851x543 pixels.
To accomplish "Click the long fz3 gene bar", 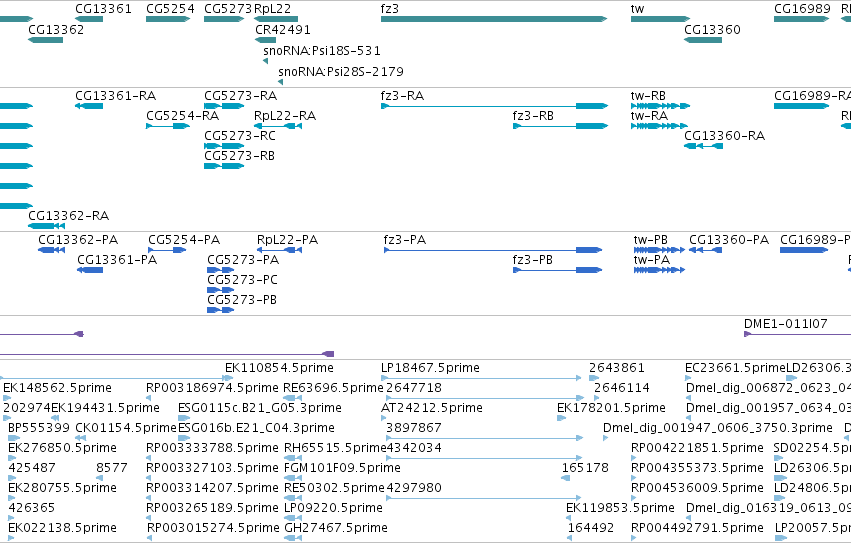I will pos(494,19).
